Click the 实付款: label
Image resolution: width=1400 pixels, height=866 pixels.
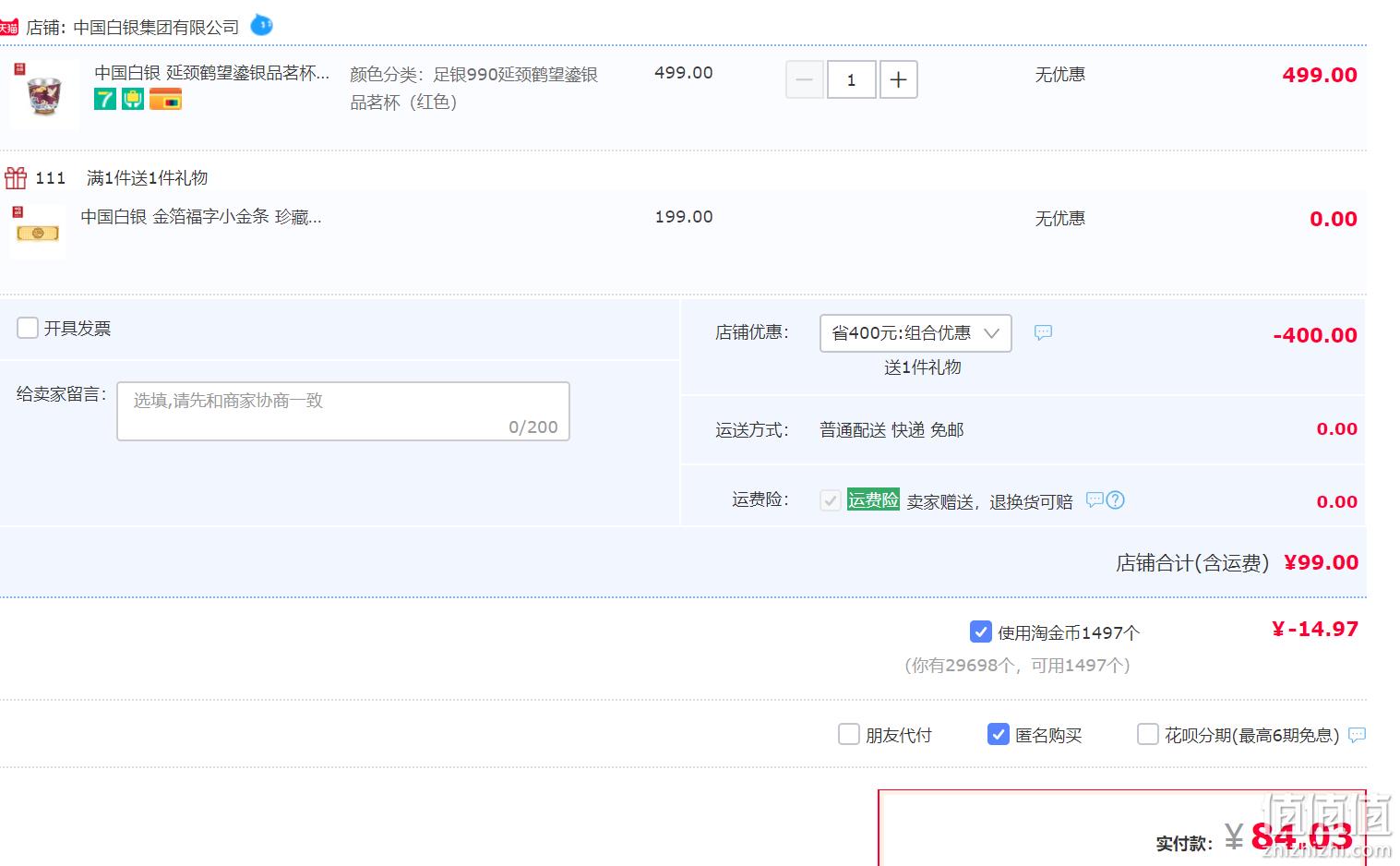(x=1184, y=844)
